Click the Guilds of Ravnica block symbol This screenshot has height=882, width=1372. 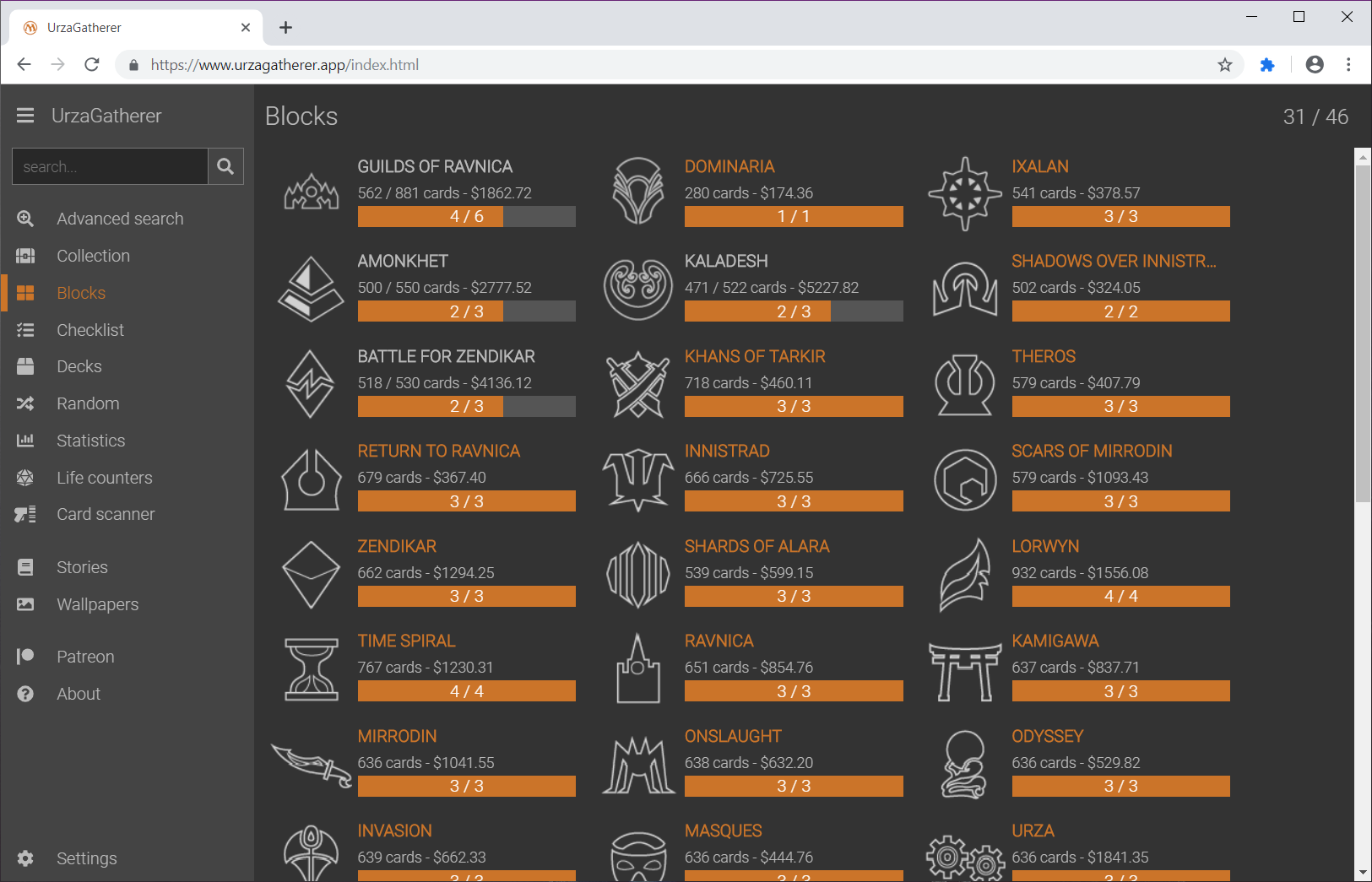tap(312, 193)
